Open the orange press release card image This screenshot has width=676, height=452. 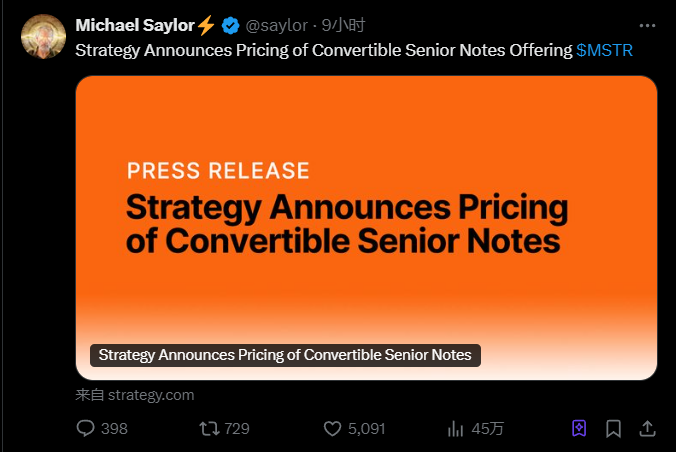(366, 228)
